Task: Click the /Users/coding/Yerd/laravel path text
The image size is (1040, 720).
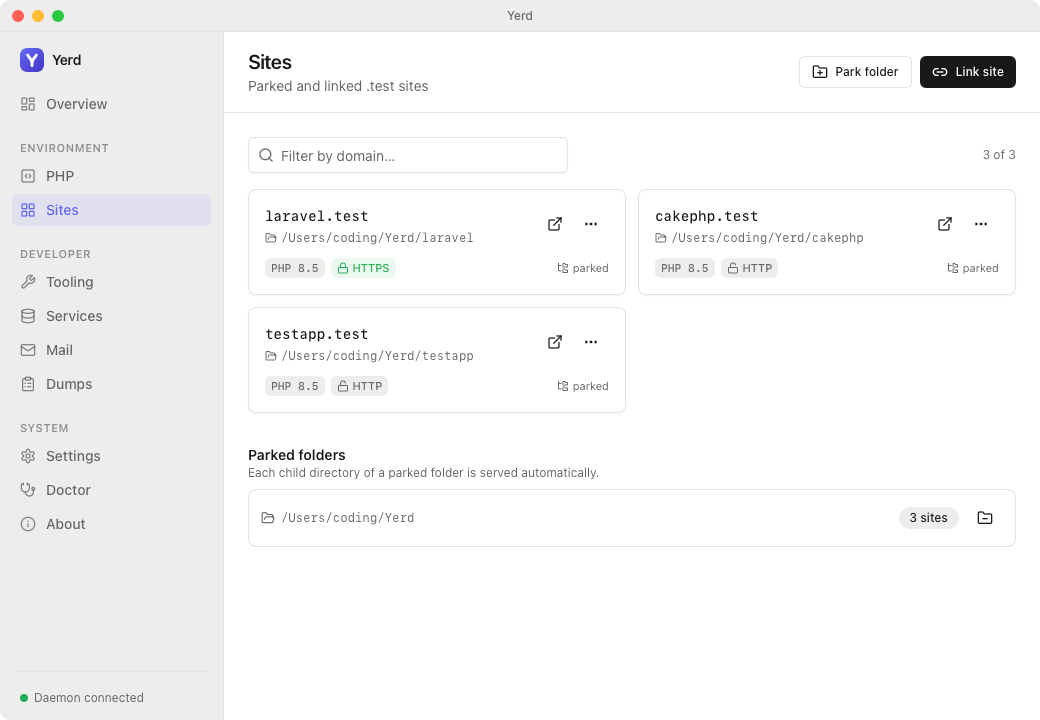Action: [377, 238]
